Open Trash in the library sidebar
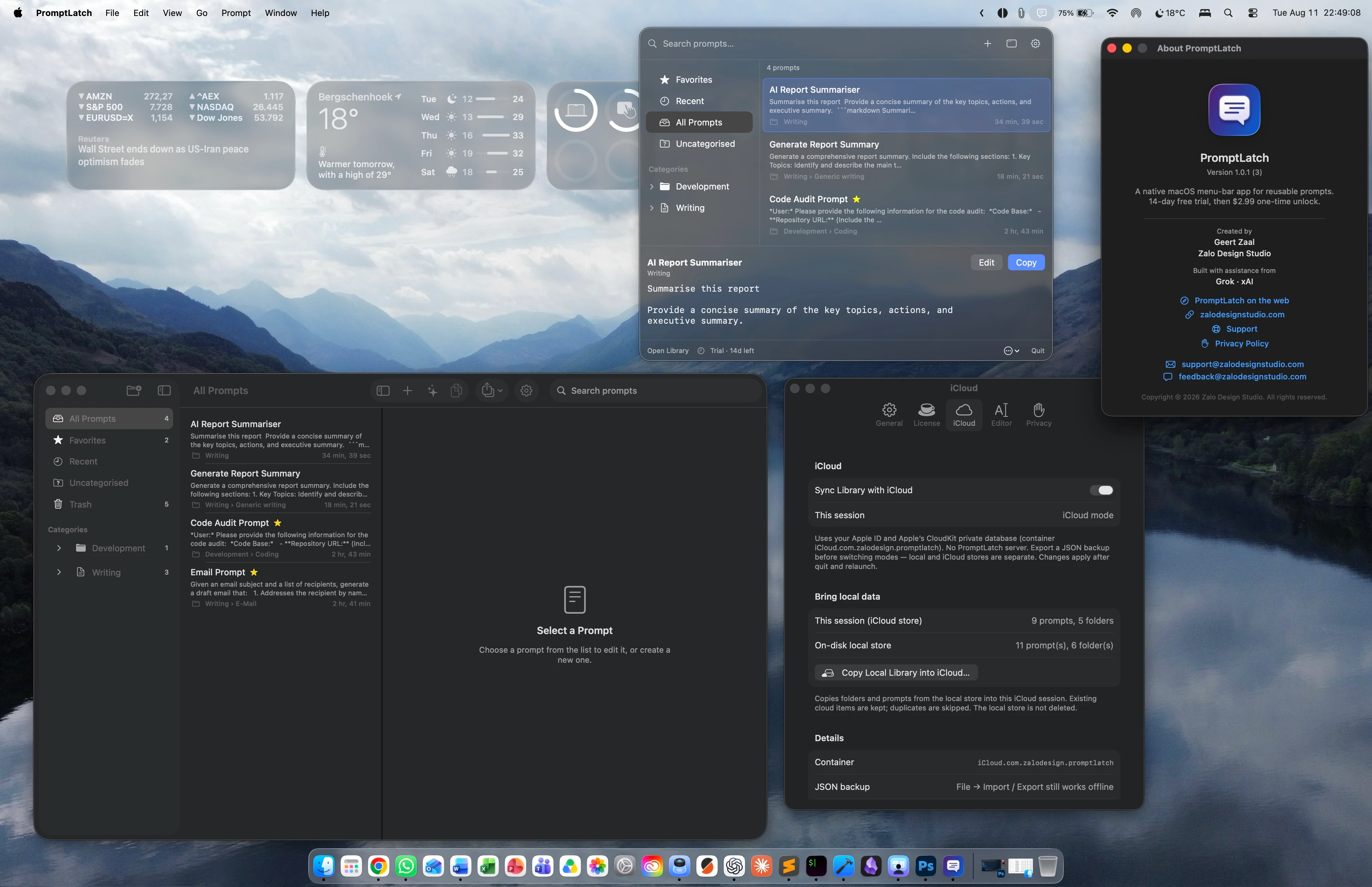This screenshot has height=887, width=1372. (109, 505)
